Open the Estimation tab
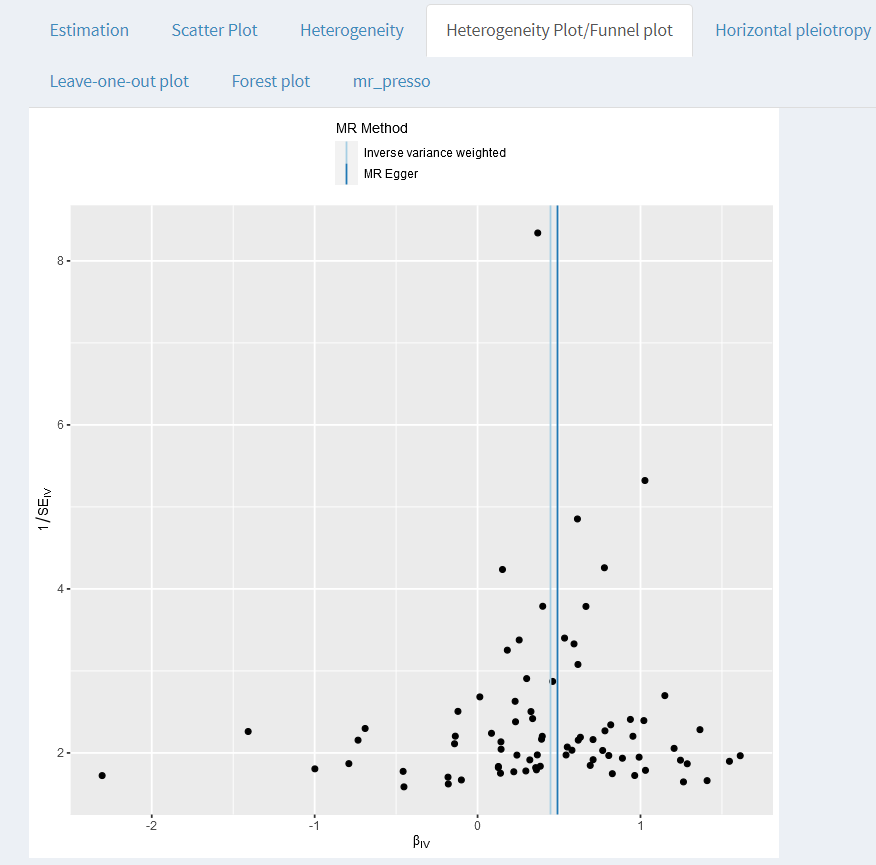 (89, 30)
